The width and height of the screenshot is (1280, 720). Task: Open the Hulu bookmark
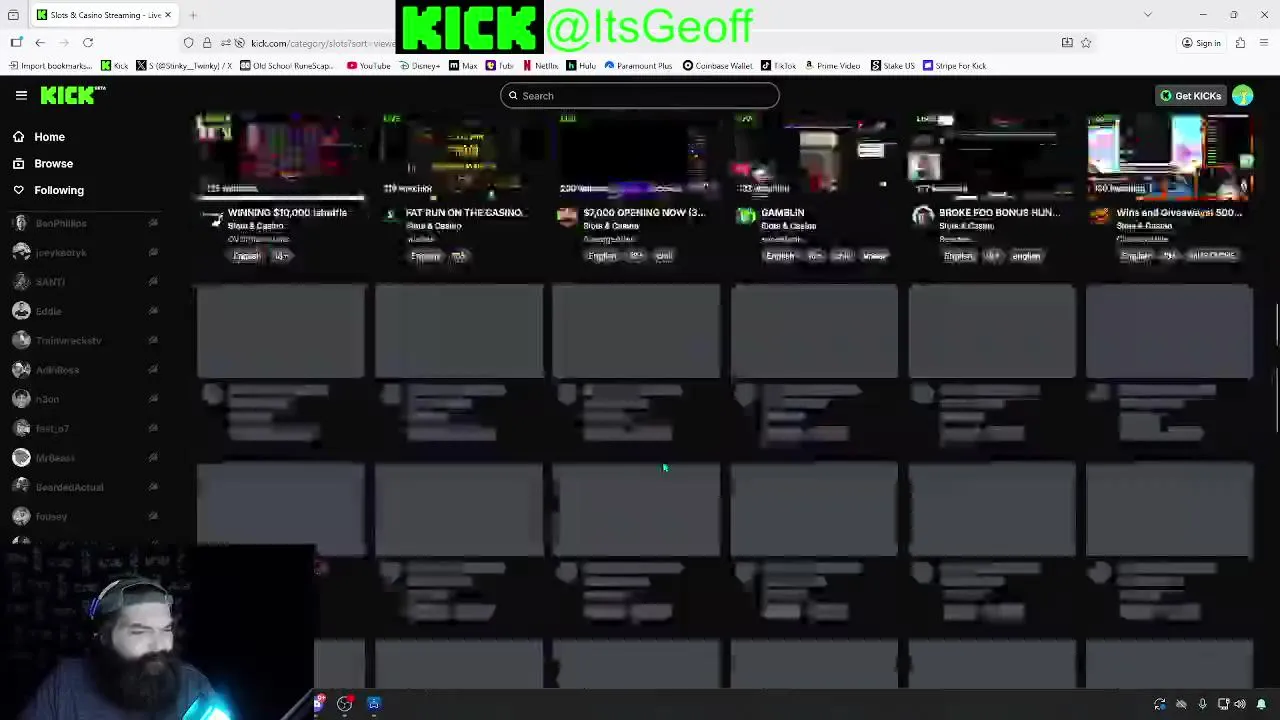point(581,66)
